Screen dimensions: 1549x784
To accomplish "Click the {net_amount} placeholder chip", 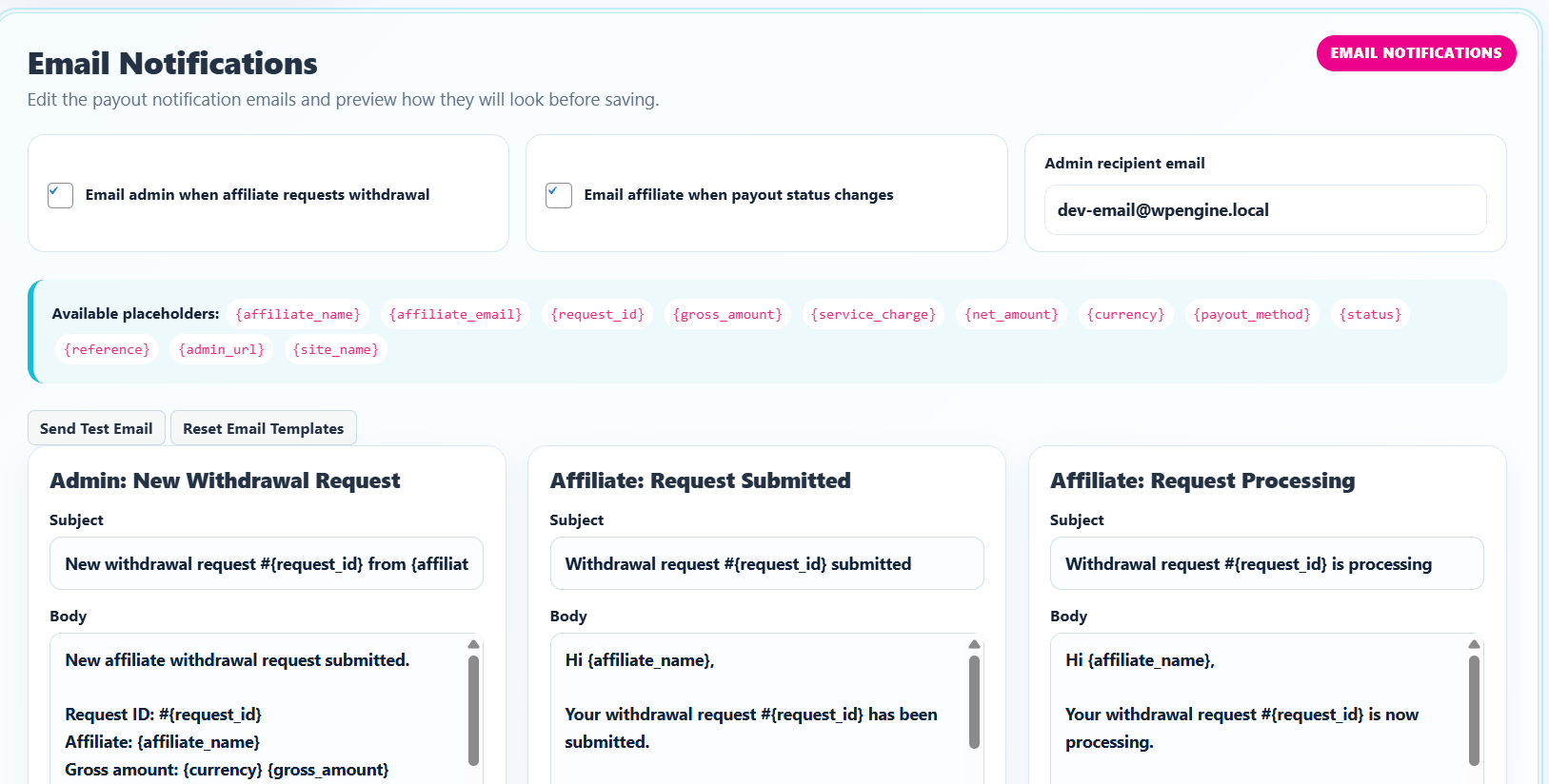I will point(1011,314).
